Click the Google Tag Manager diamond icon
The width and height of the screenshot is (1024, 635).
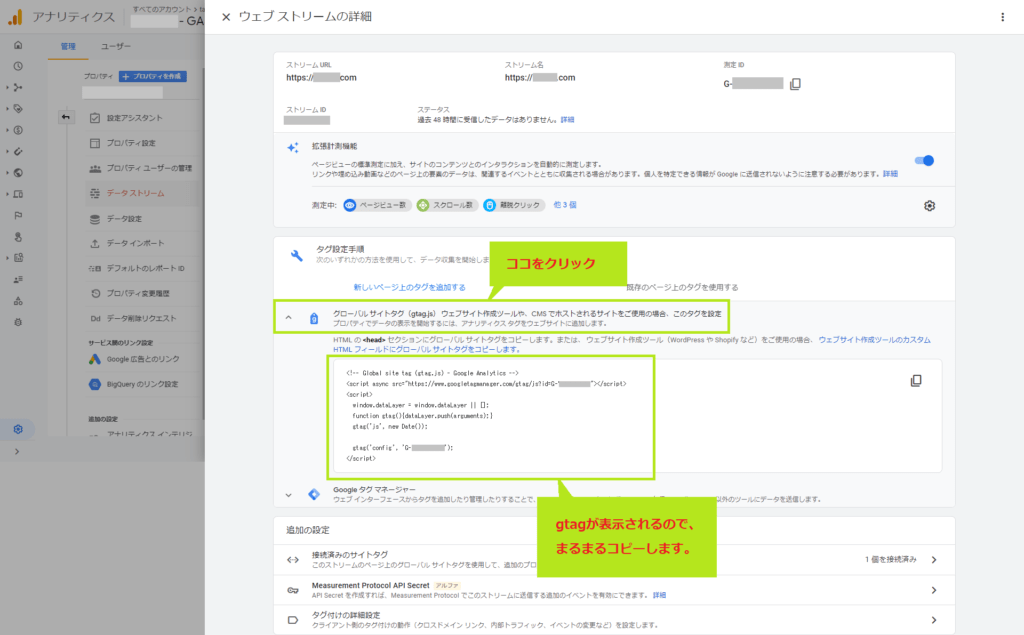[x=314, y=495]
